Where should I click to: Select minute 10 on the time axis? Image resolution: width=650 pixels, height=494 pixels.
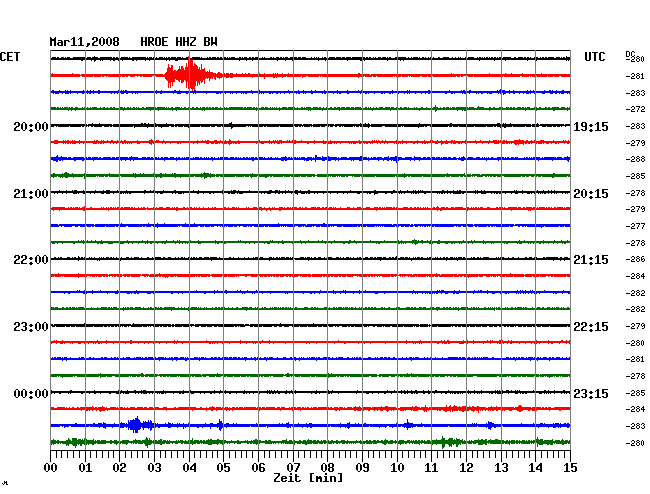(397, 468)
